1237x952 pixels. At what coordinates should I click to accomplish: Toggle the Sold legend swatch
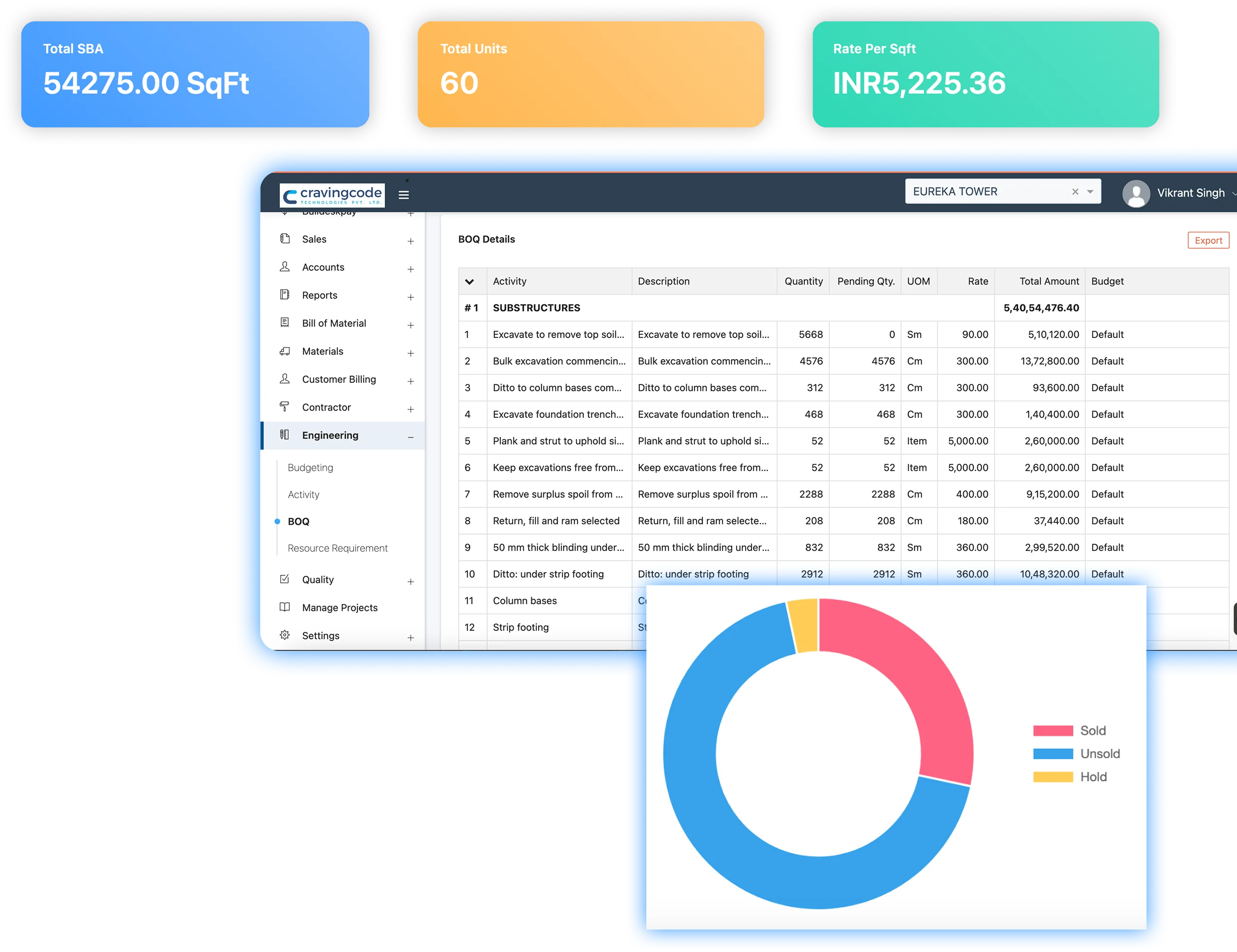pos(1053,730)
